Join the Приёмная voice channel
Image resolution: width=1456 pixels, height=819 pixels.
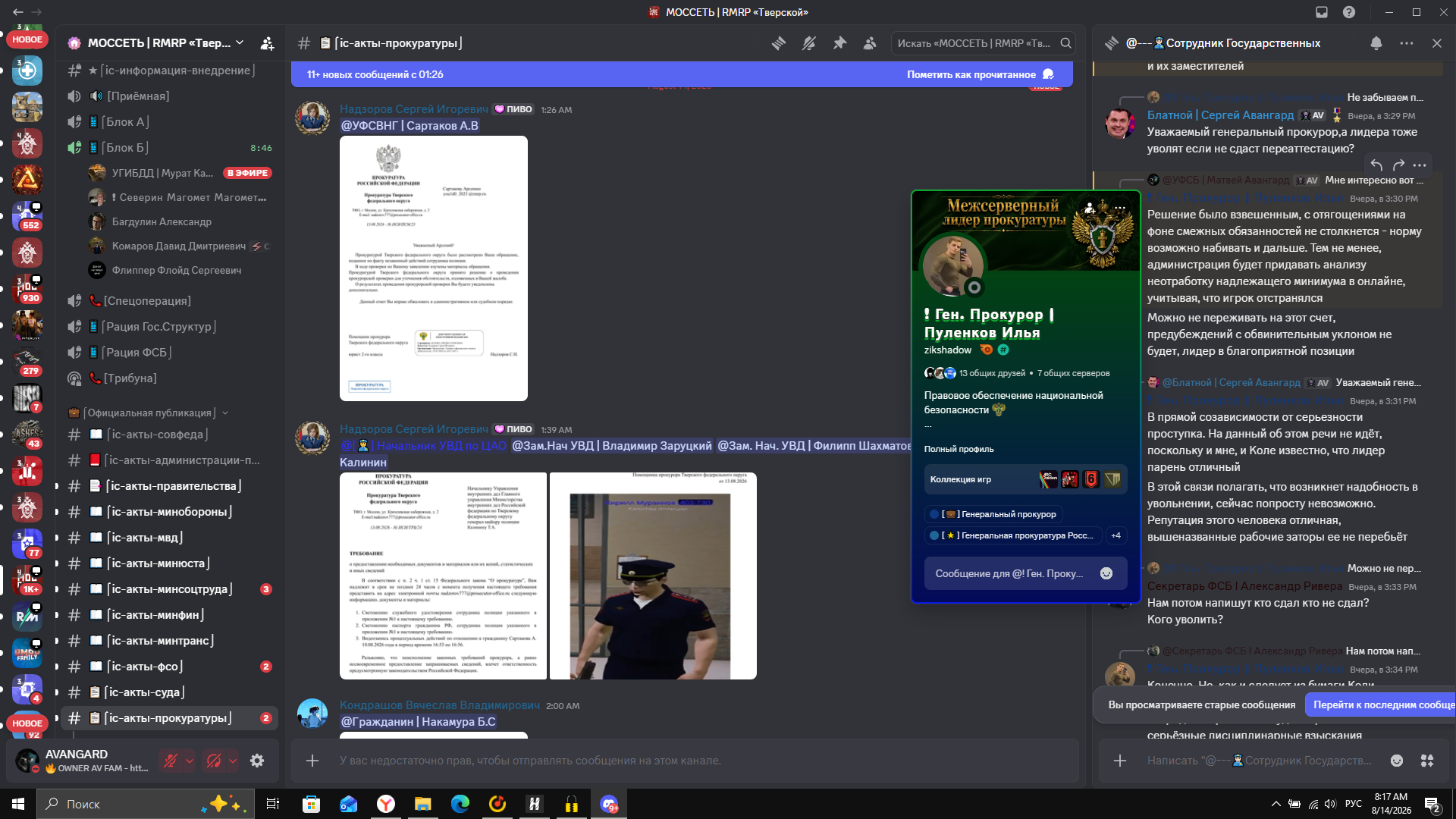click(169, 96)
